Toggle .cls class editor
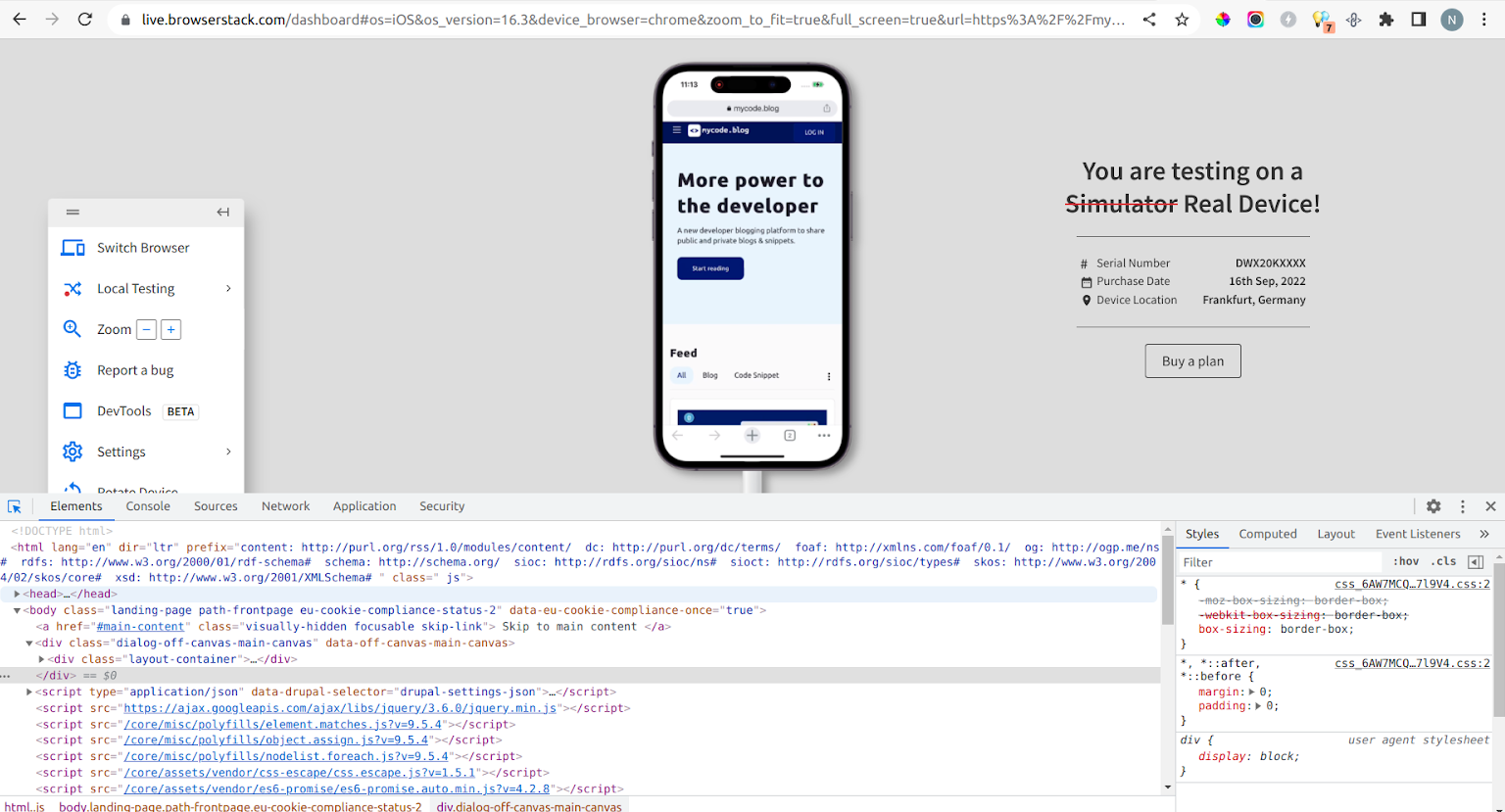Screen dimensions: 1505x812 (x=1443, y=561)
